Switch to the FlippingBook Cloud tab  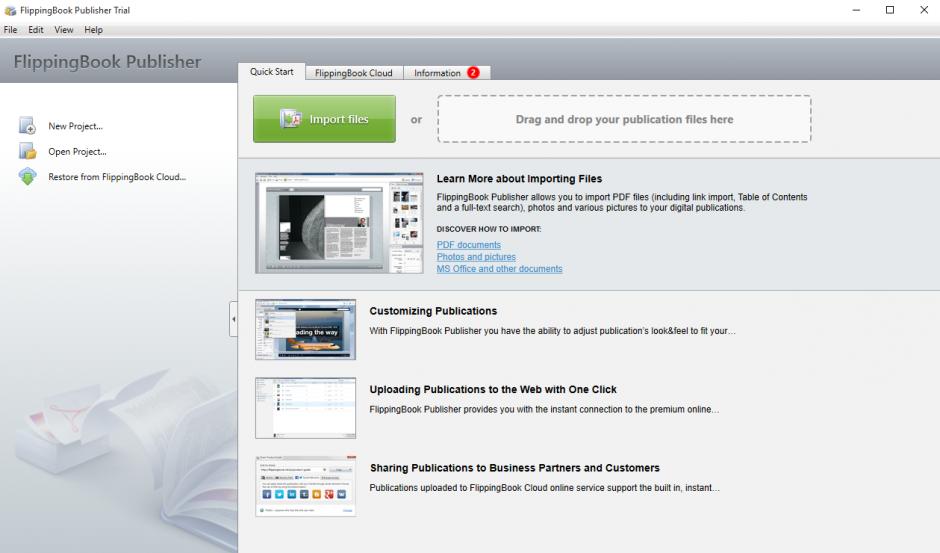tap(354, 73)
